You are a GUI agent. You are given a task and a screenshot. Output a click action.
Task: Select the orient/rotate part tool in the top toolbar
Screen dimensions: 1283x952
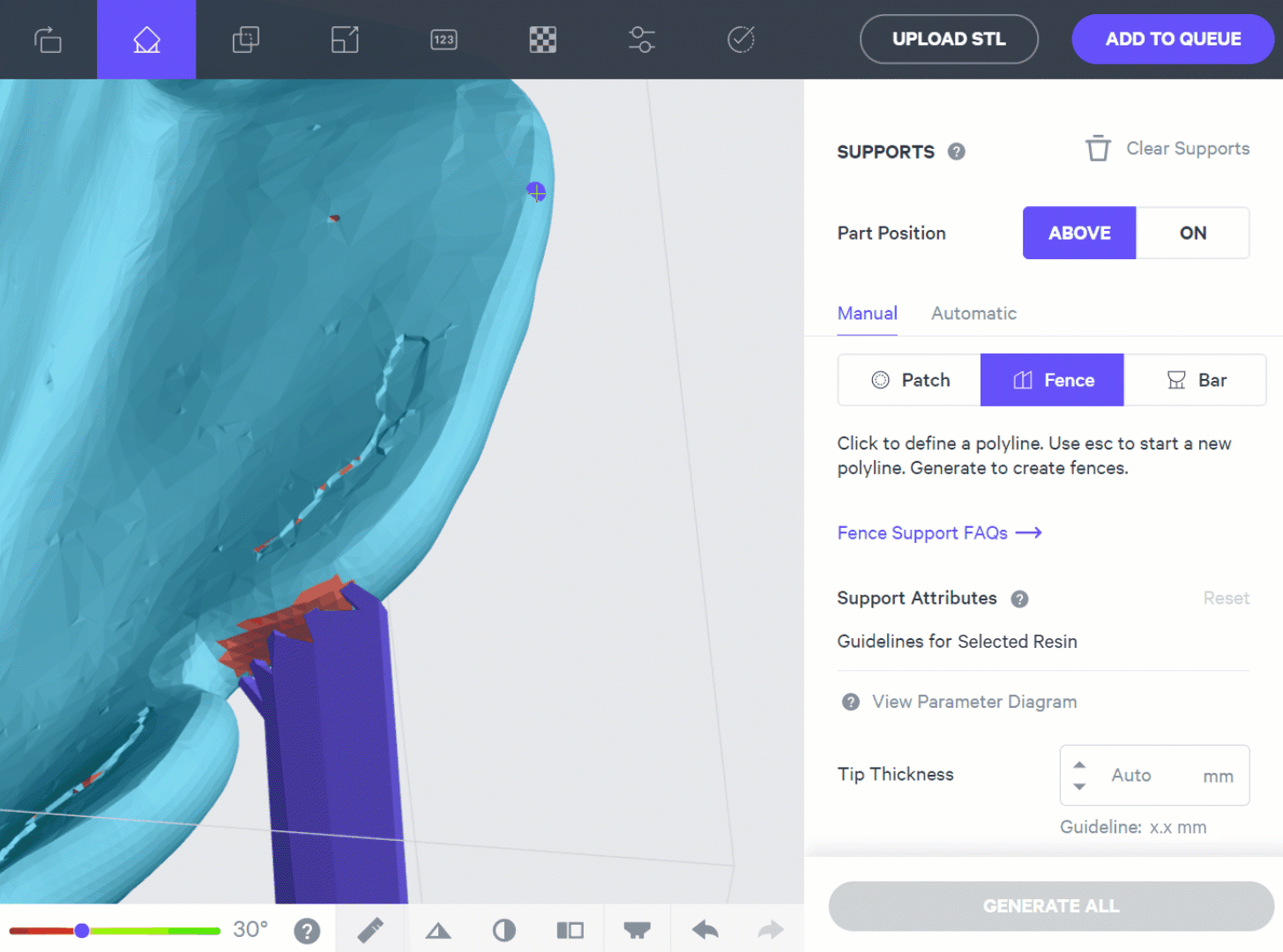click(x=48, y=40)
